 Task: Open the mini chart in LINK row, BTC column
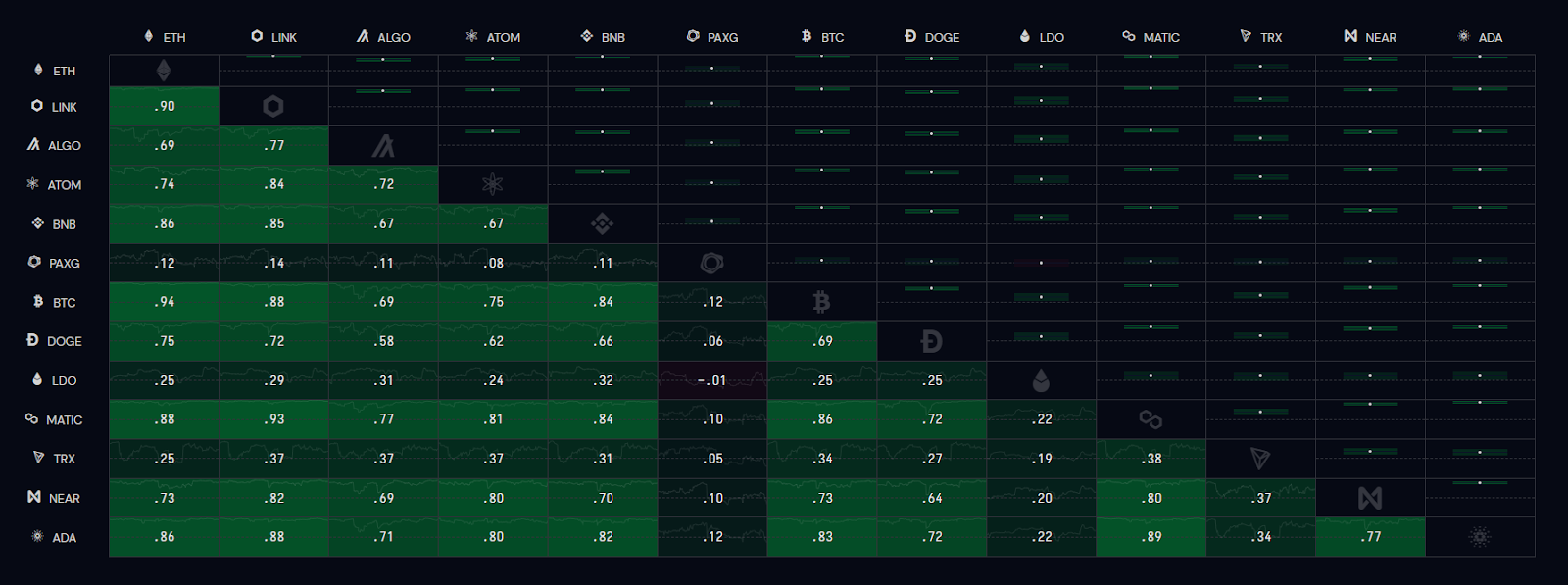[822, 106]
